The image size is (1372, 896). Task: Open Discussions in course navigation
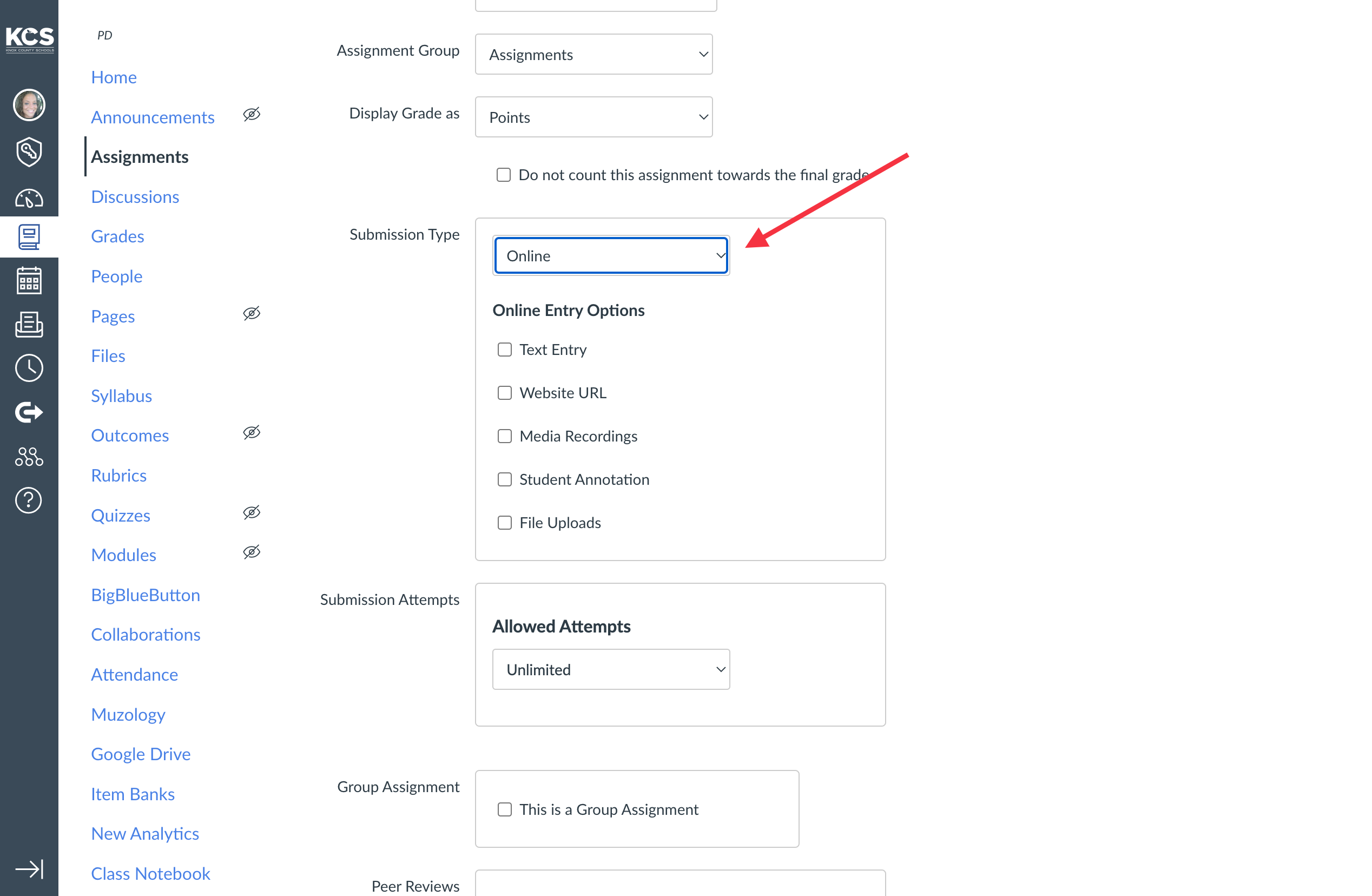click(x=135, y=196)
